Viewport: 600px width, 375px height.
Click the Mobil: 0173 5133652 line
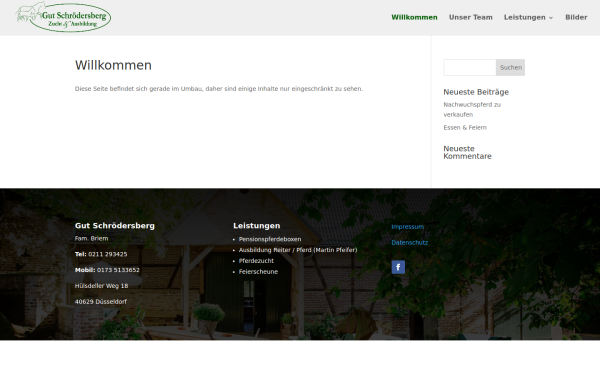pos(107,270)
